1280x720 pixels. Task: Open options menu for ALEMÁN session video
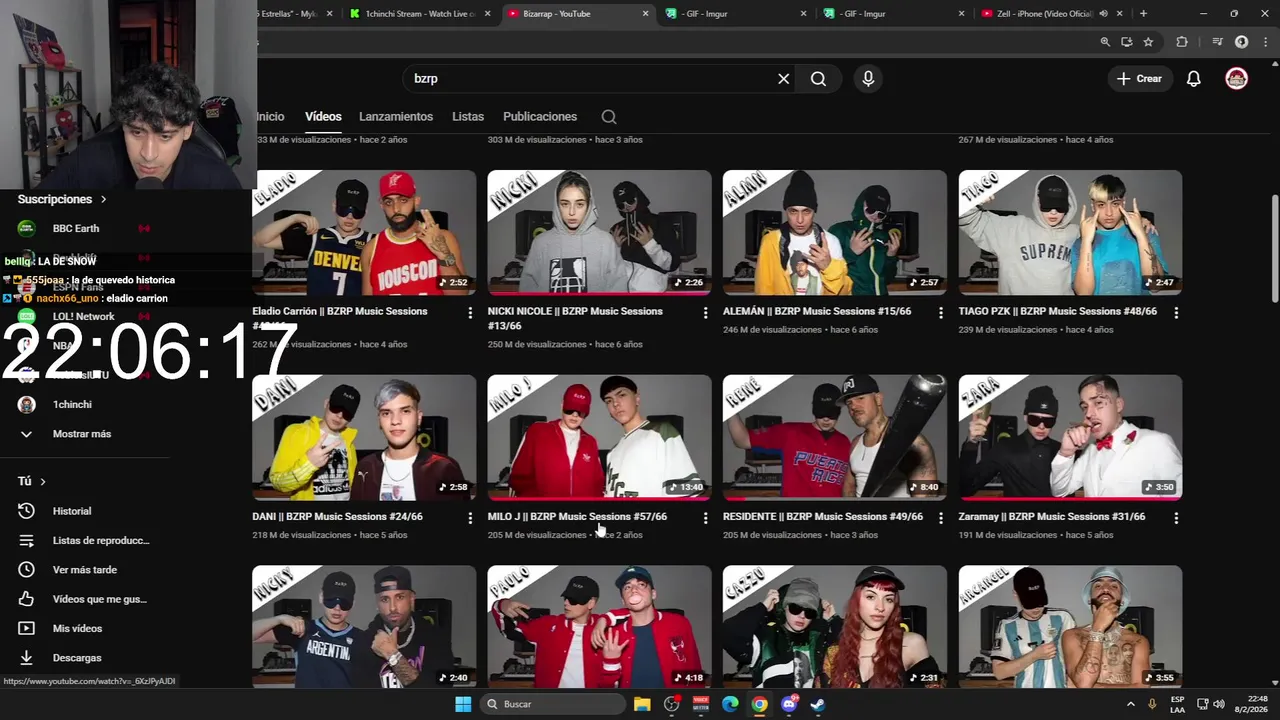(940, 313)
